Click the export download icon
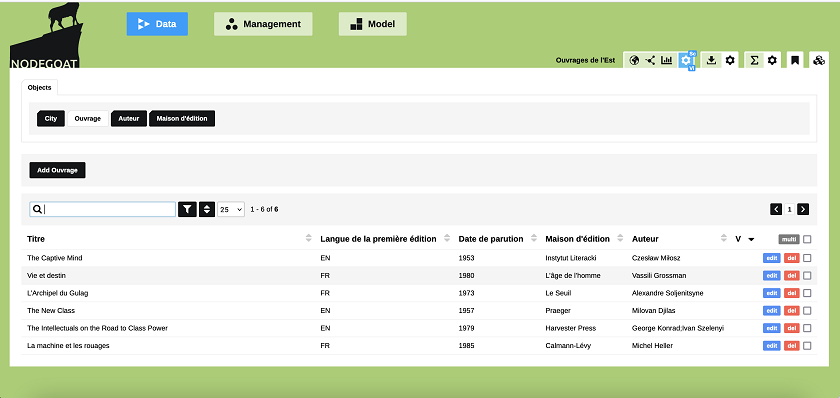 click(x=711, y=61)
